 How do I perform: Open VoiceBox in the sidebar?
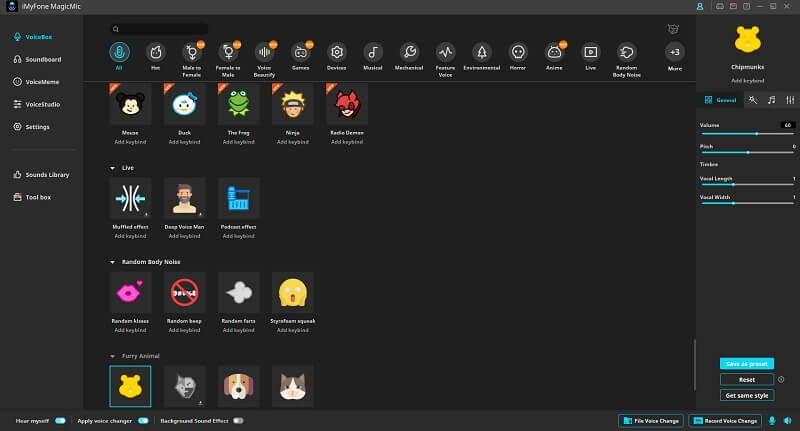pyautogui.click(x=33, y=37)
